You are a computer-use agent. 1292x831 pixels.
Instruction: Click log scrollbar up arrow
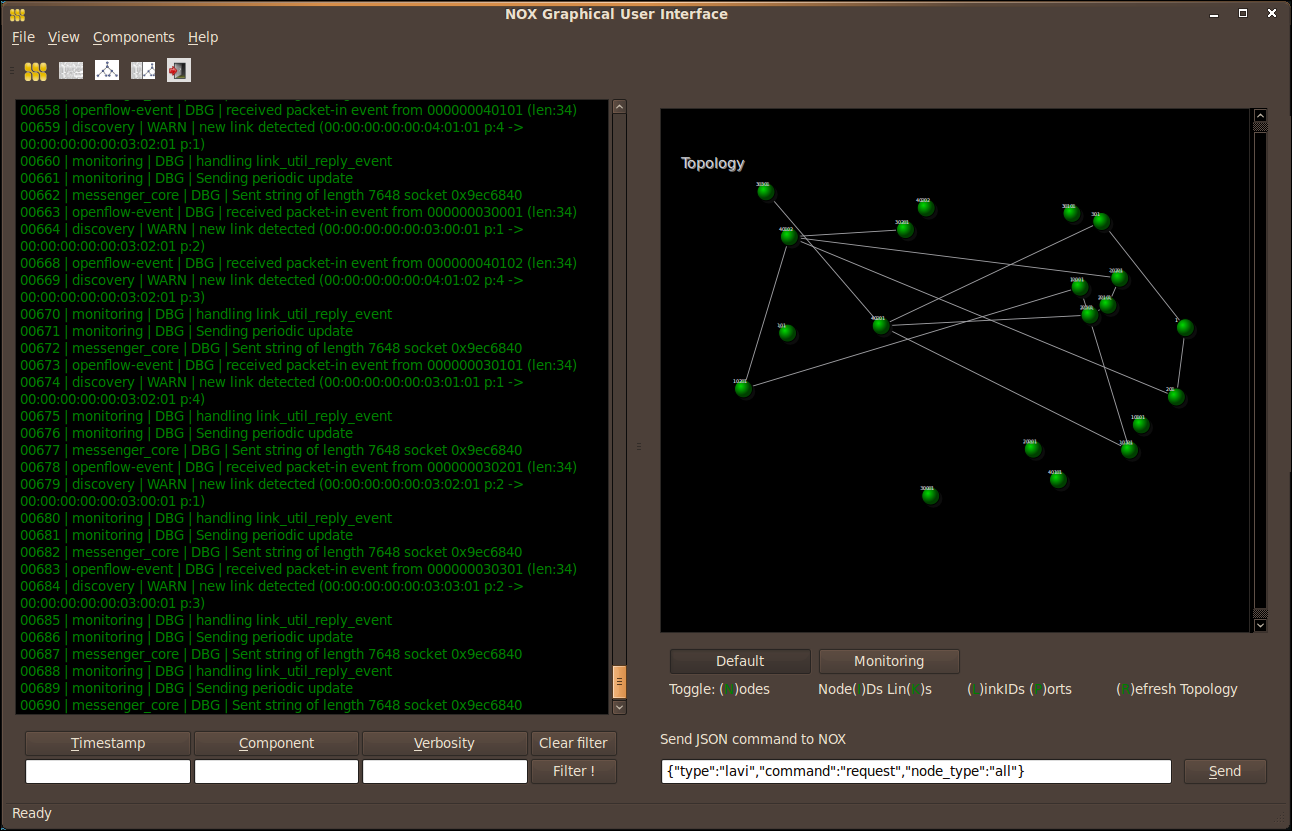[619, 106]
